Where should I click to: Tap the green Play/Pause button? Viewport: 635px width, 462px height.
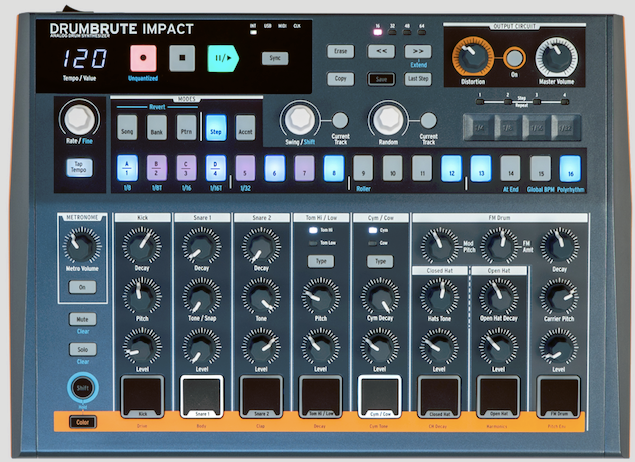point(223,58)
